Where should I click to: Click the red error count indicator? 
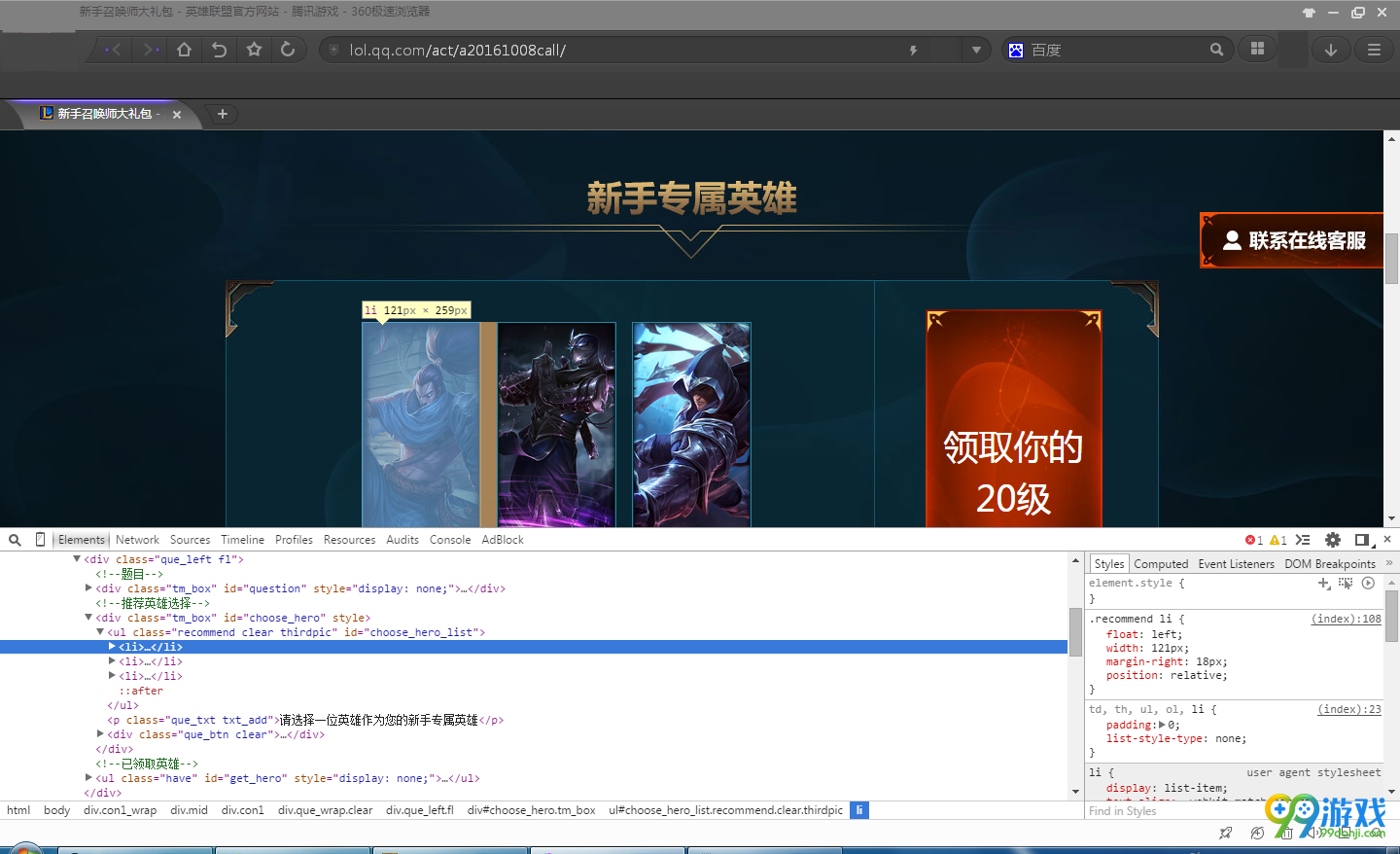1254,540
